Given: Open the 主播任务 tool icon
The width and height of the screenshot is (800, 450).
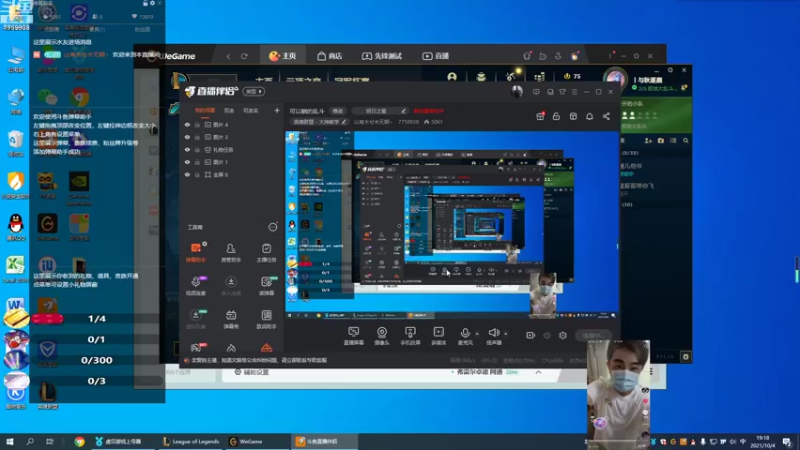Looking at the screenshot, I should 266,252.
